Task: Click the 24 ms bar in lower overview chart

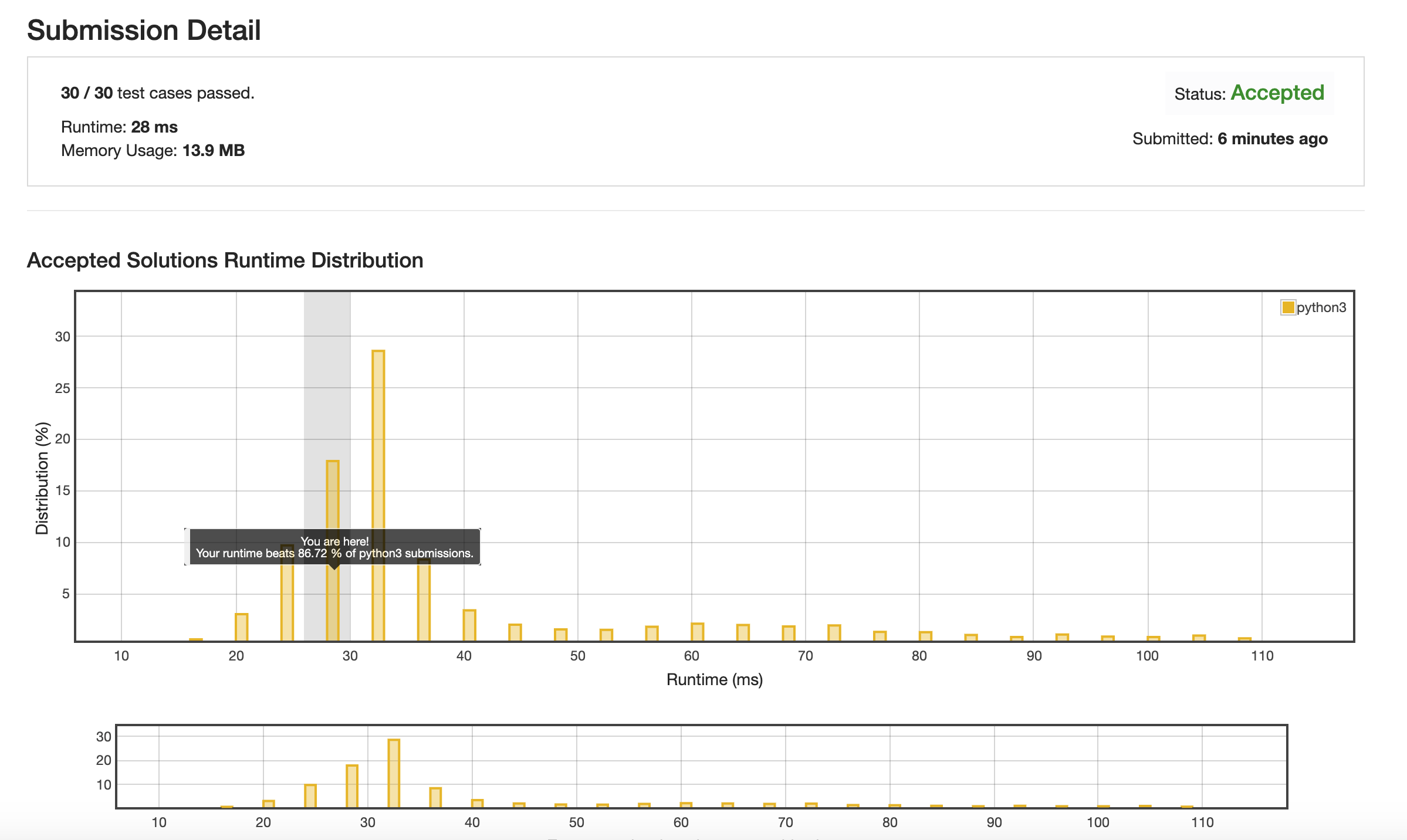Action: (310, 795)
